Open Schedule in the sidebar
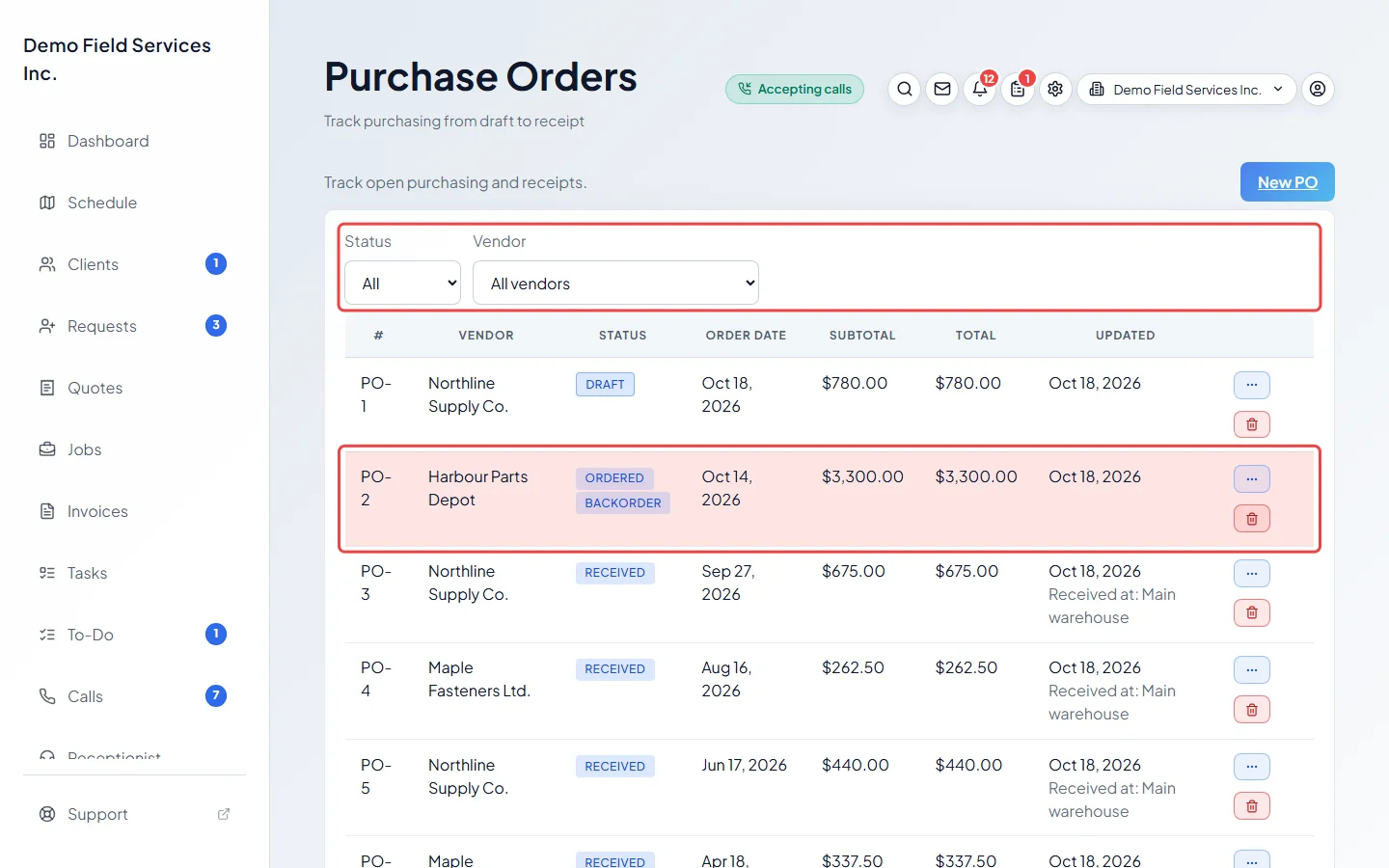Image resolution: width=1389 pixels, height=868 pixels. [132, 203]
